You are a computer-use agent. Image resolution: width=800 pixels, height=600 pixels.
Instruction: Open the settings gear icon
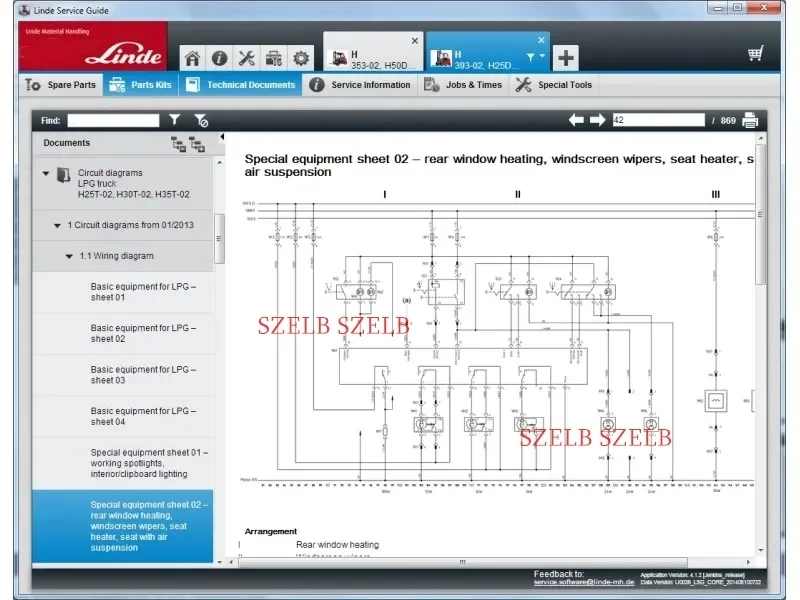(x=301, y=59)
